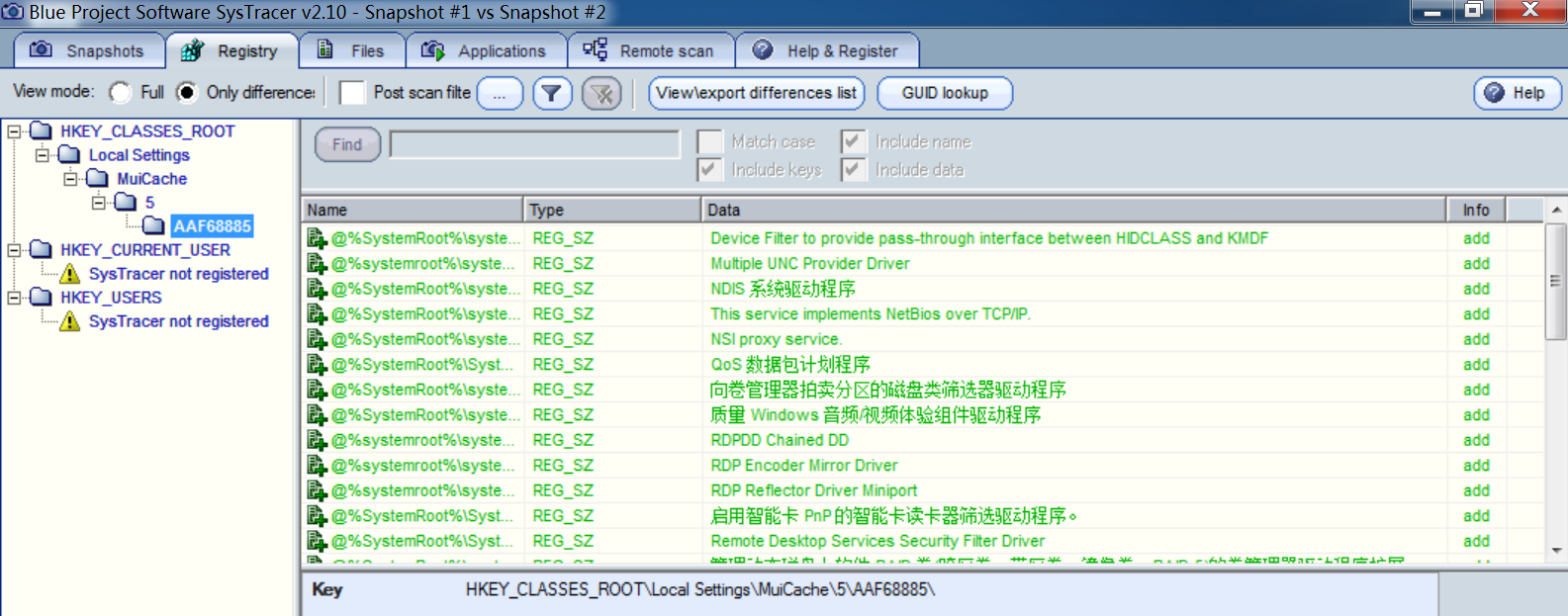Screen dimensions: 1568x616
Task: Sort by the Data column header
Action: coord(1073,210)
